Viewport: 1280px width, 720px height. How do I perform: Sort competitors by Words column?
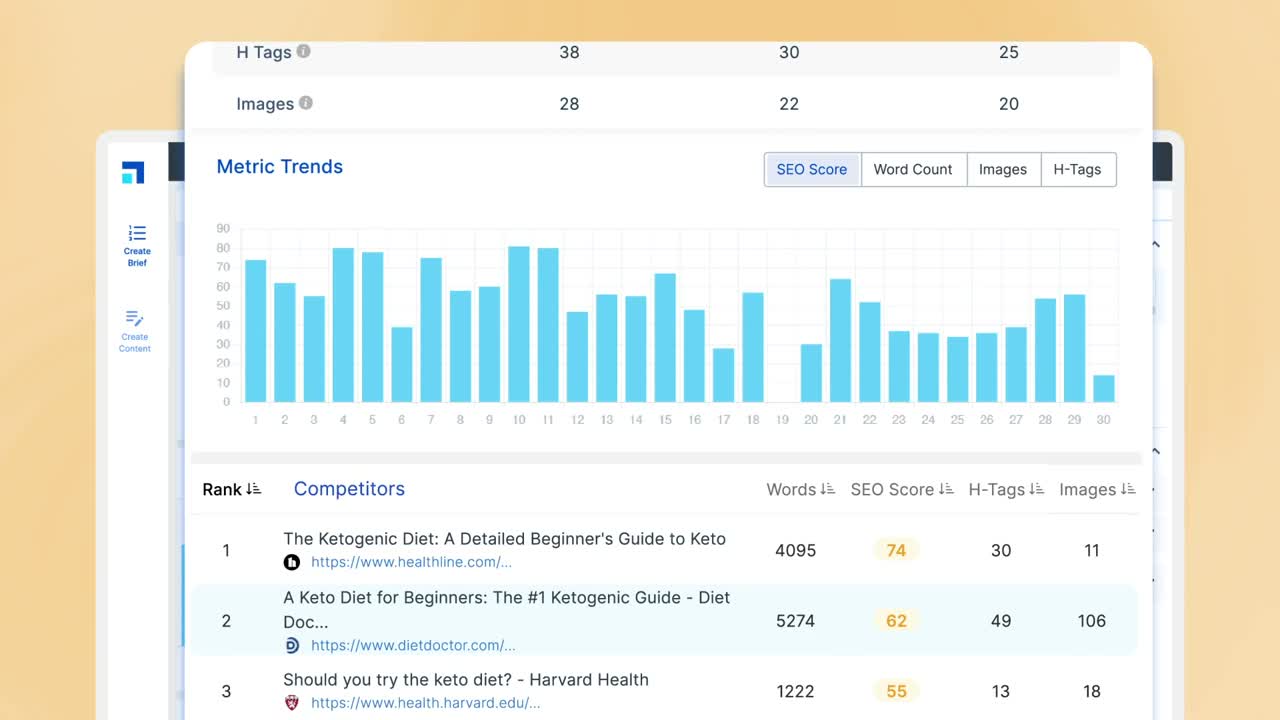pos(800,489)
